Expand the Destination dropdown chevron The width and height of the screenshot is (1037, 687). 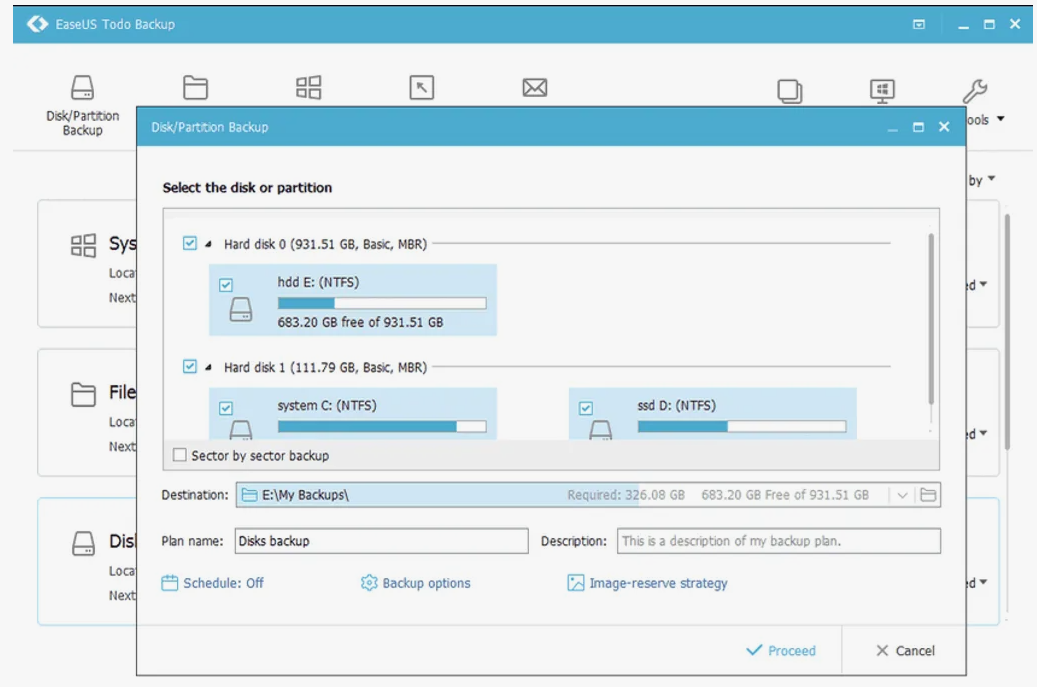tap(902, 495)
